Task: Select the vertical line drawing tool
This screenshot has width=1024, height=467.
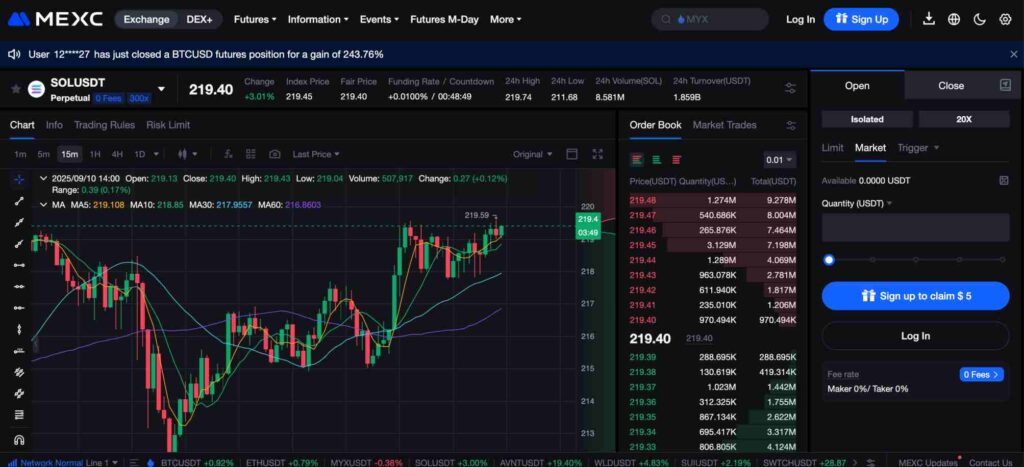Action: (19, 329)
